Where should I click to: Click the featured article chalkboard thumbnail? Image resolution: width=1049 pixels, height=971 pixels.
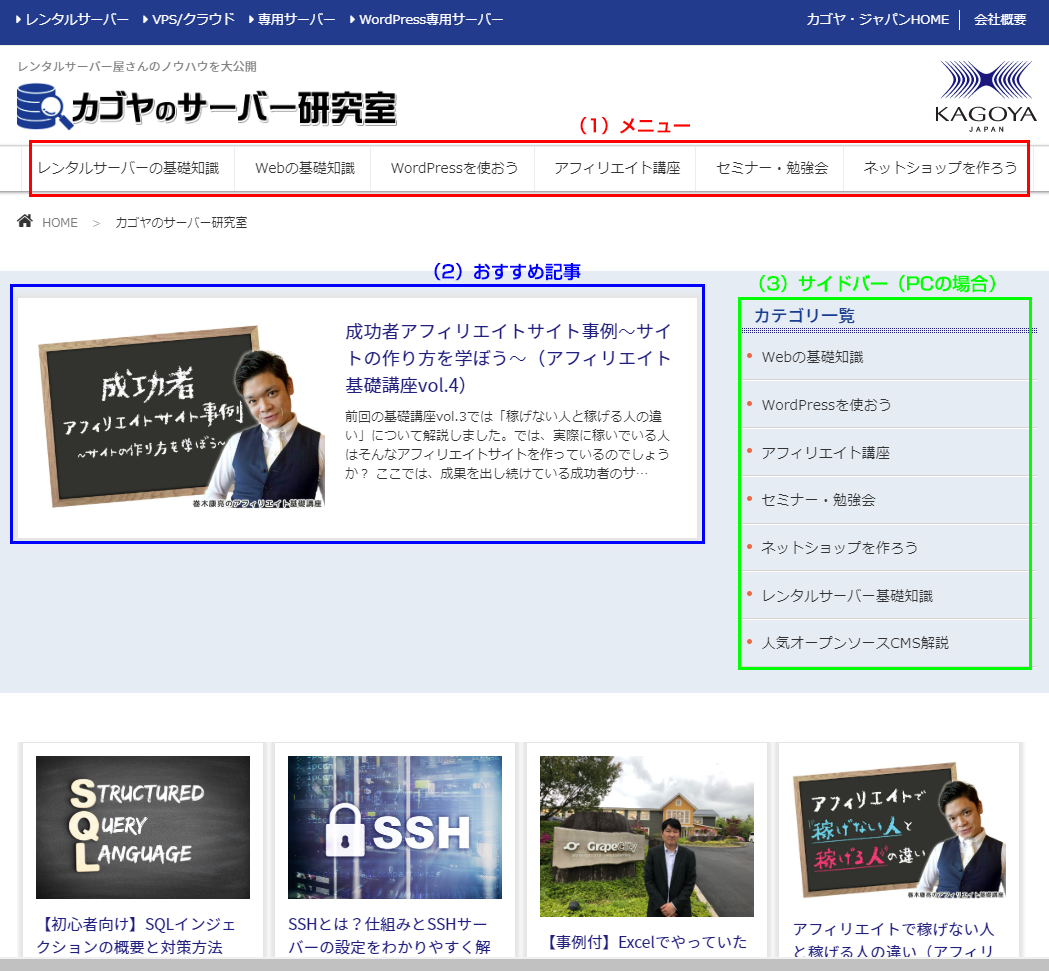point(181,415)
